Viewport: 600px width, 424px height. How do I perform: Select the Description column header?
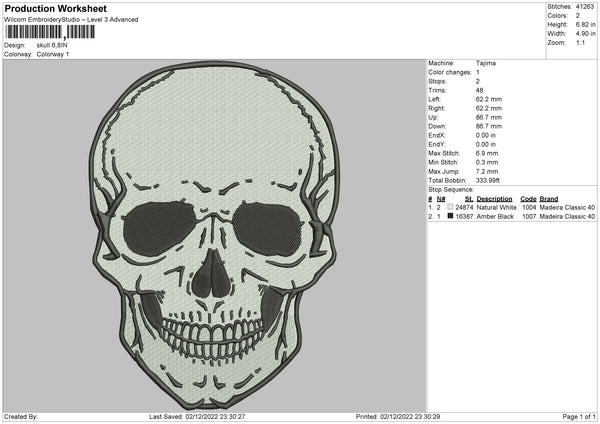(x=494, y=199)
